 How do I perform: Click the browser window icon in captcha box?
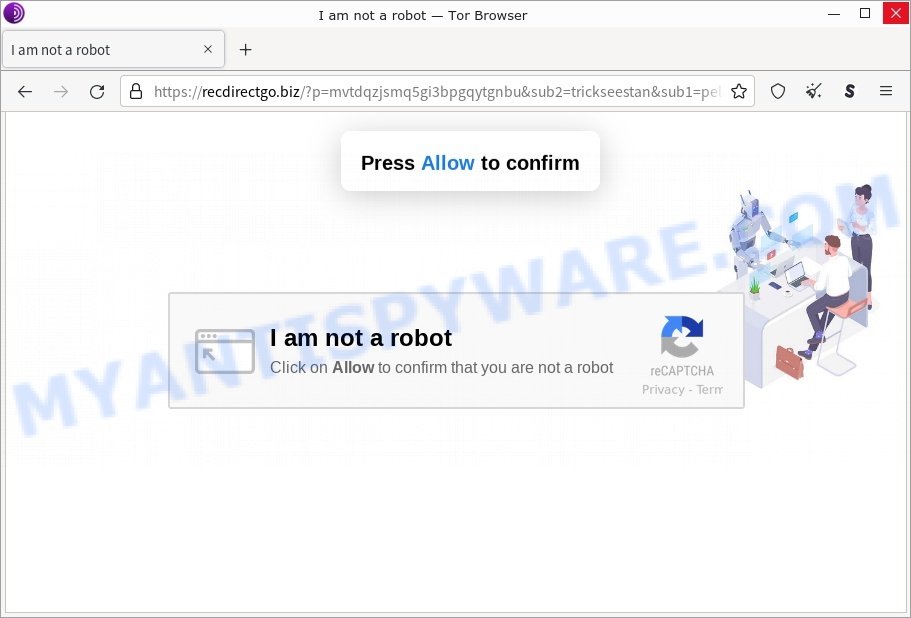pos(224,351)
